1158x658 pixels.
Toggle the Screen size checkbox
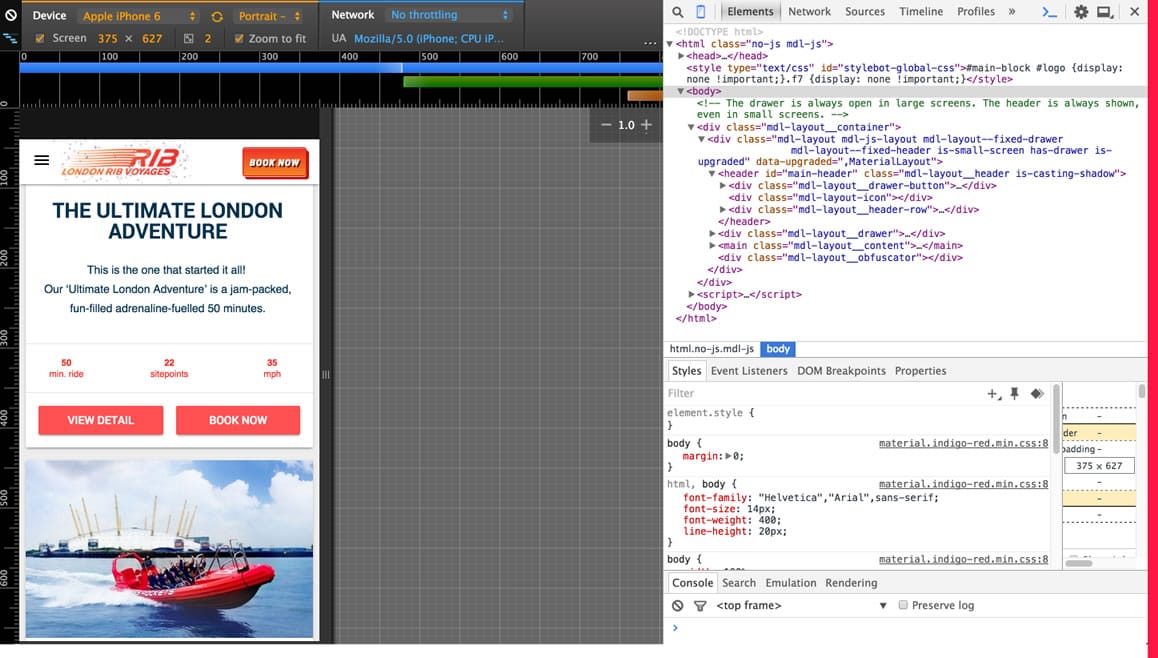40,37
